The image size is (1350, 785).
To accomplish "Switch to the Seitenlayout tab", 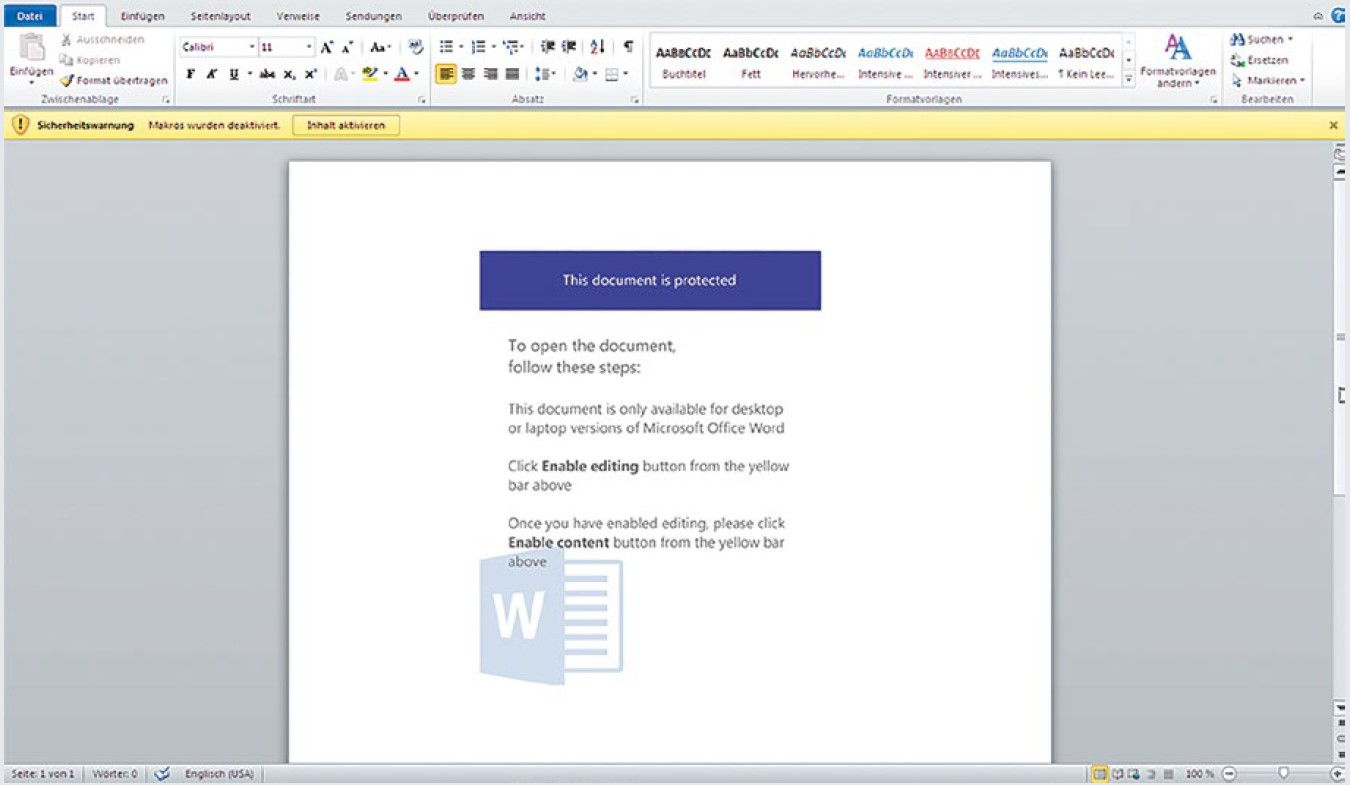I will [x=220, y=17].
